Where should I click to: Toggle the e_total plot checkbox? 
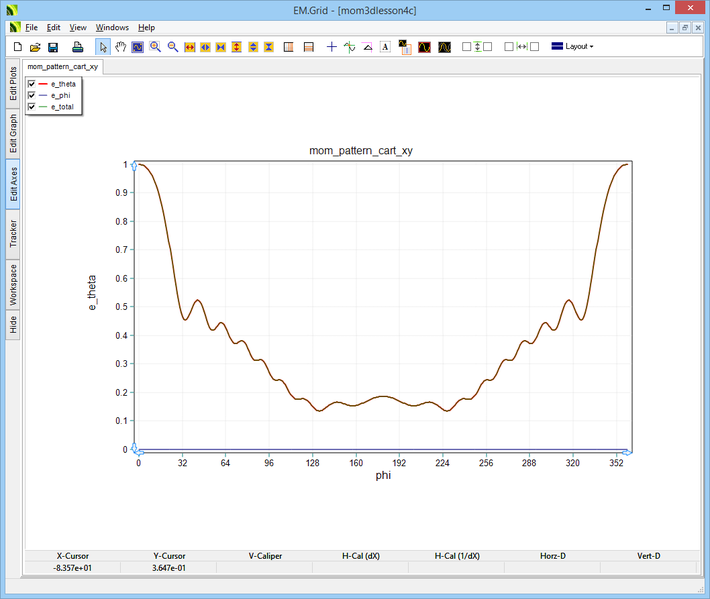click(32, 106)
